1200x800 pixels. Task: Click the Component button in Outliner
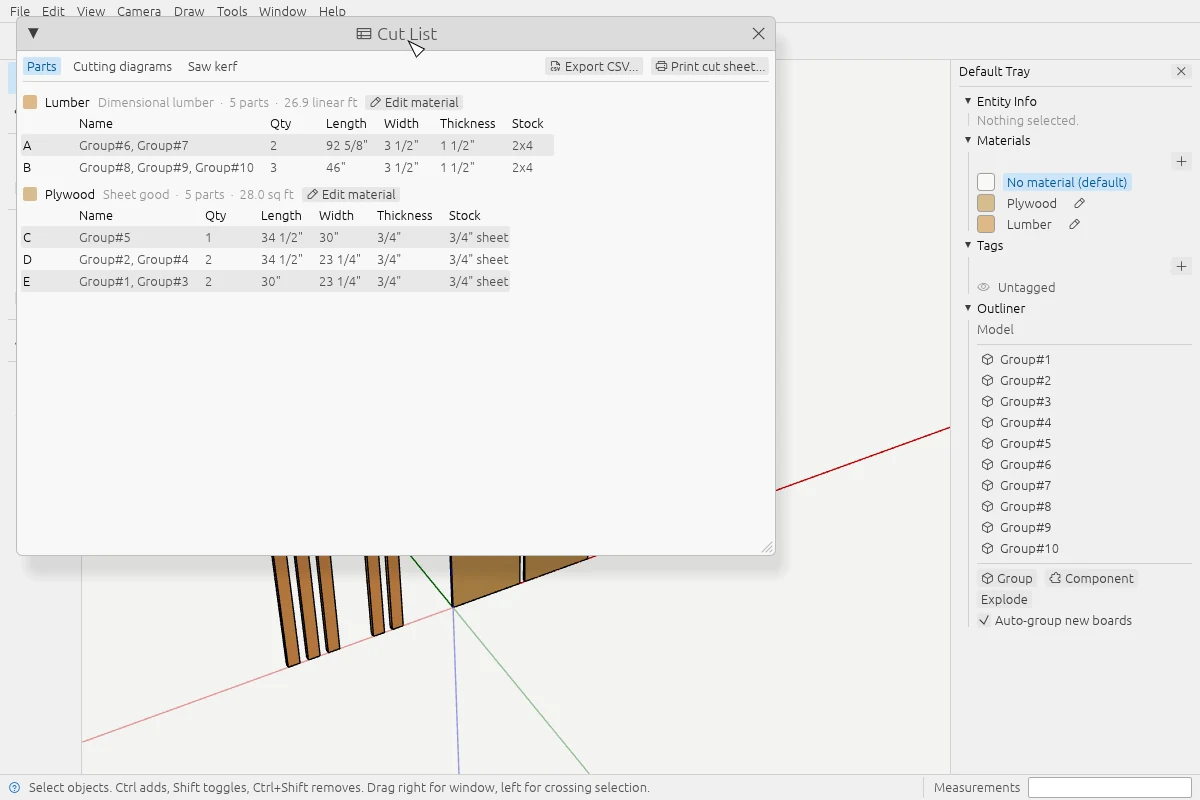click(x=1091, y=578)
